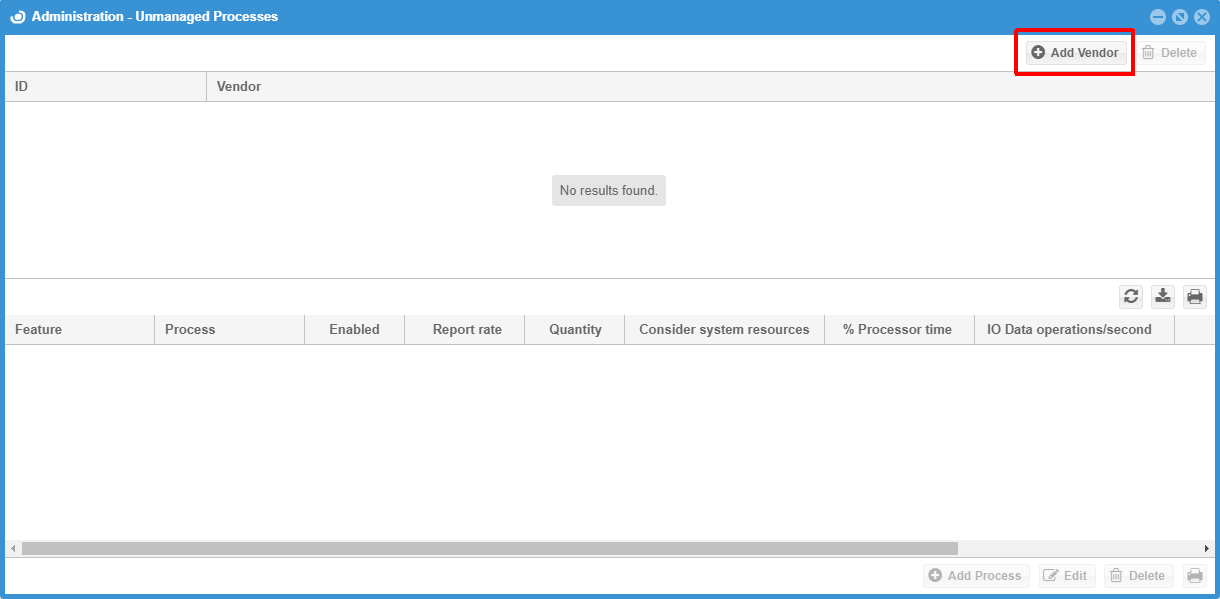
Task: Click the download/export icon
Action: [x=1163, y=296]
